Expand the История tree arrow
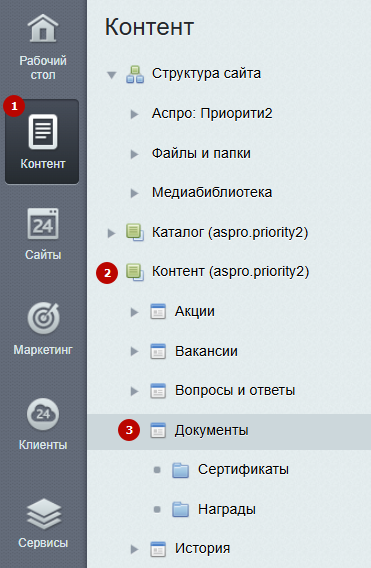 coord(134,549)
